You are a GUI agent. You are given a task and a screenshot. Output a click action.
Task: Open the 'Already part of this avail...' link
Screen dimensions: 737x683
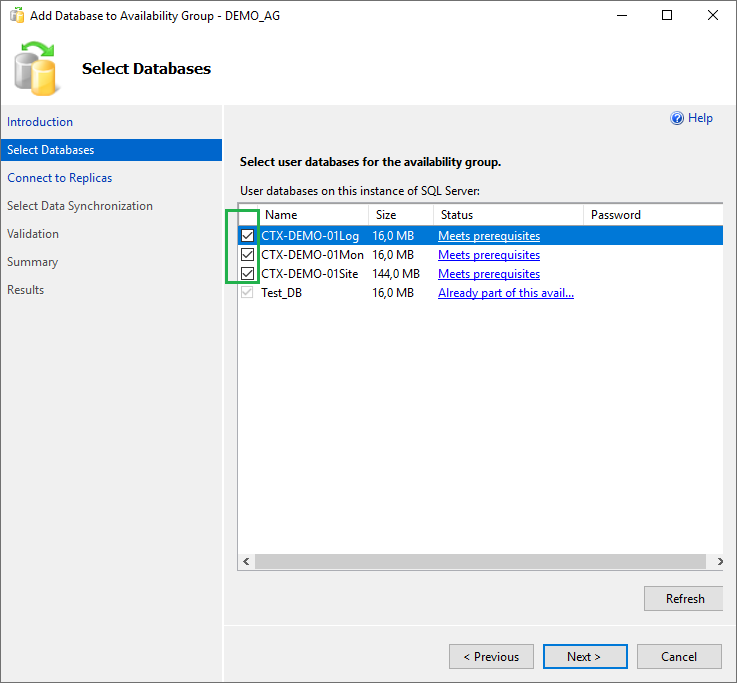[x=506, y=293]
